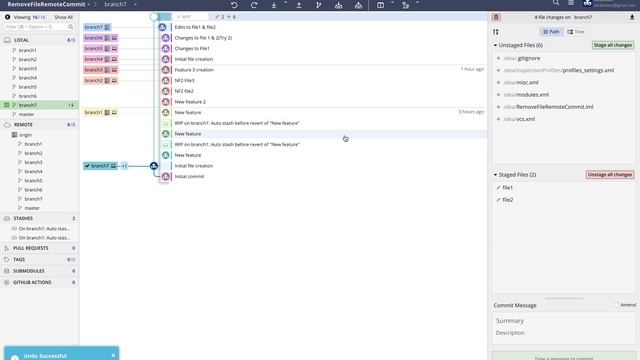Expand the SUBMODULES section
This screenshot has width=640, height=360.
[x=39, y=271]
